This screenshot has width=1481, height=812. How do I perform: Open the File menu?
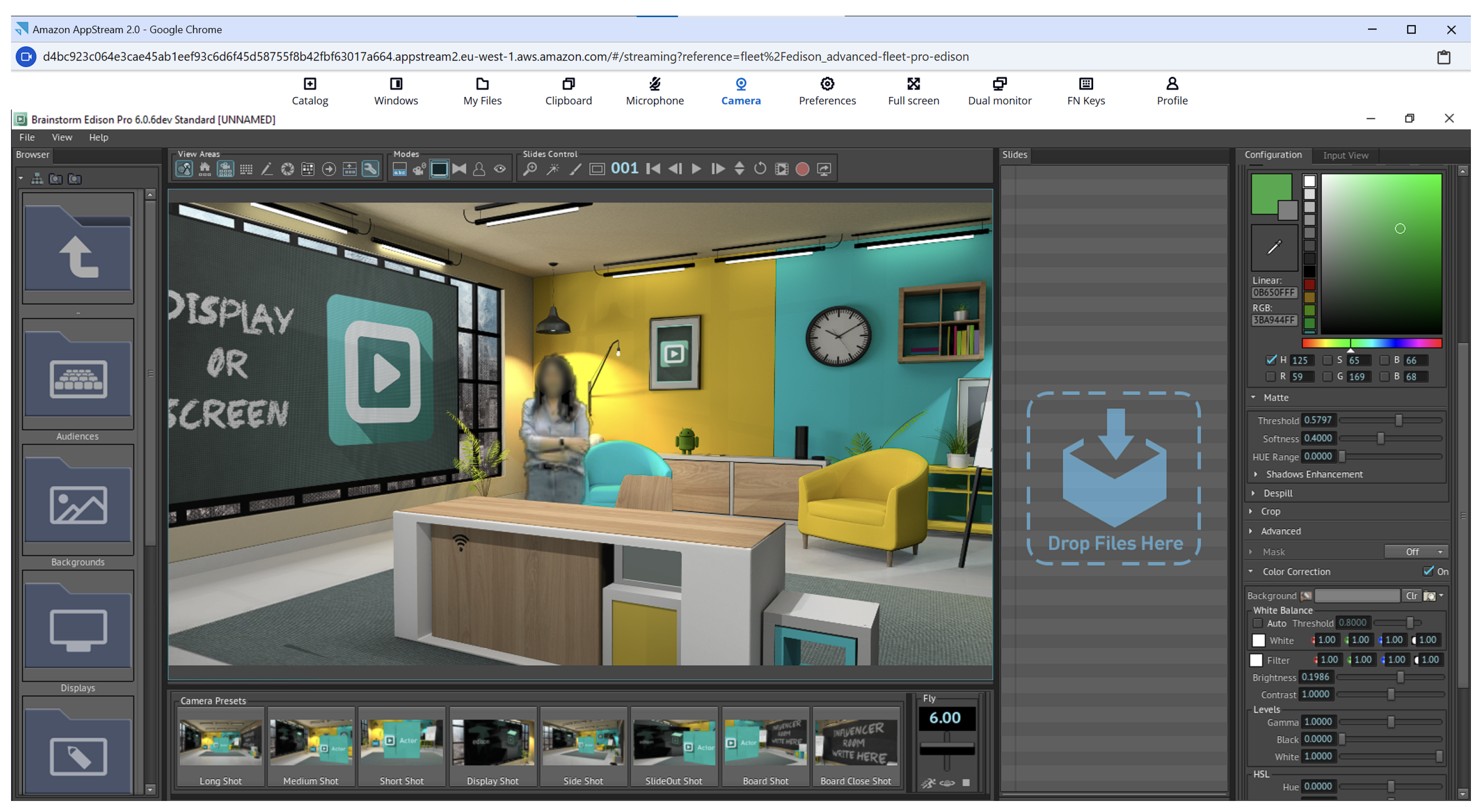(x=27, y=137)
